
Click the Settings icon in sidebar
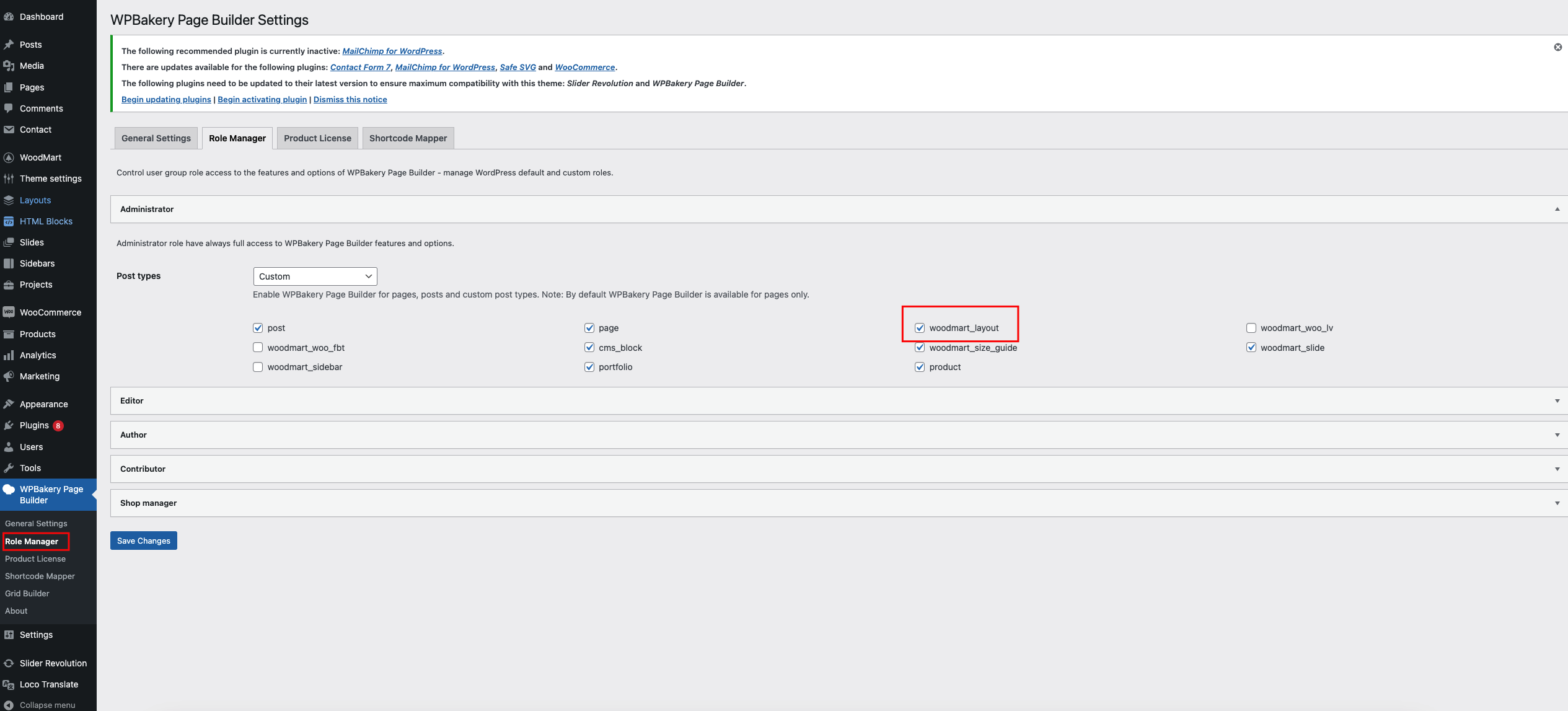[9, 635]
